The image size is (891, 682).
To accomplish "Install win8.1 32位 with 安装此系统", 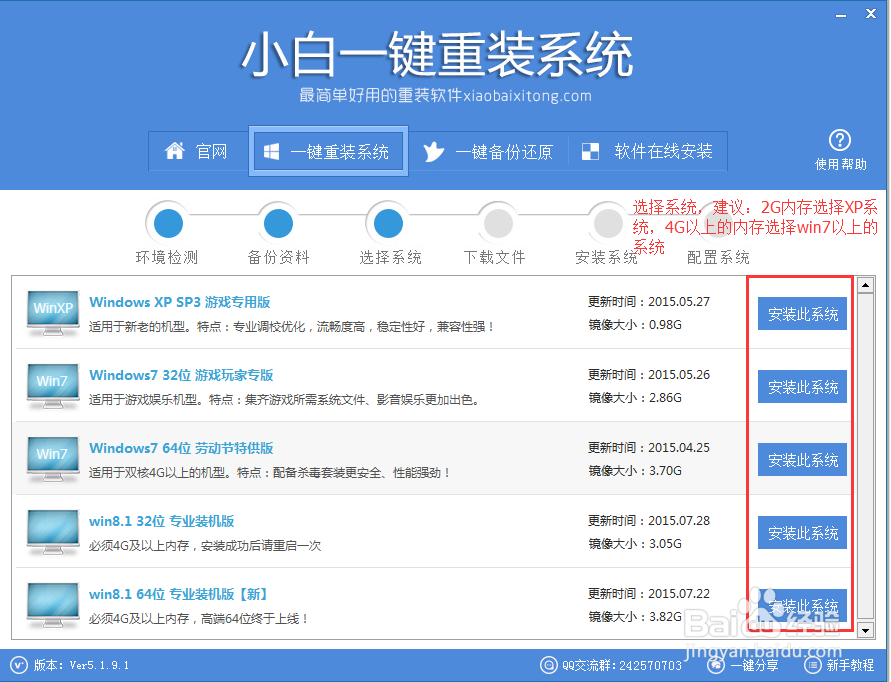I will [802, 533].
